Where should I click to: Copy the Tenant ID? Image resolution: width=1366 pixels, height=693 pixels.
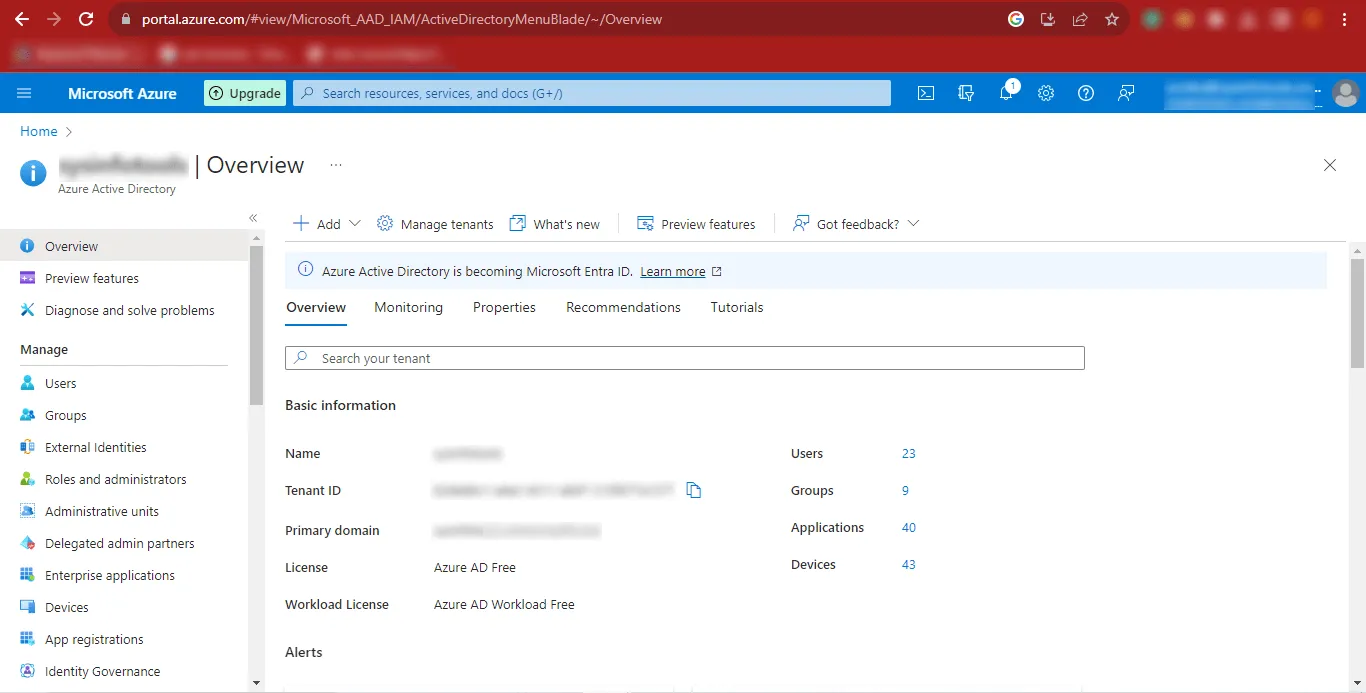coord(694,490)
